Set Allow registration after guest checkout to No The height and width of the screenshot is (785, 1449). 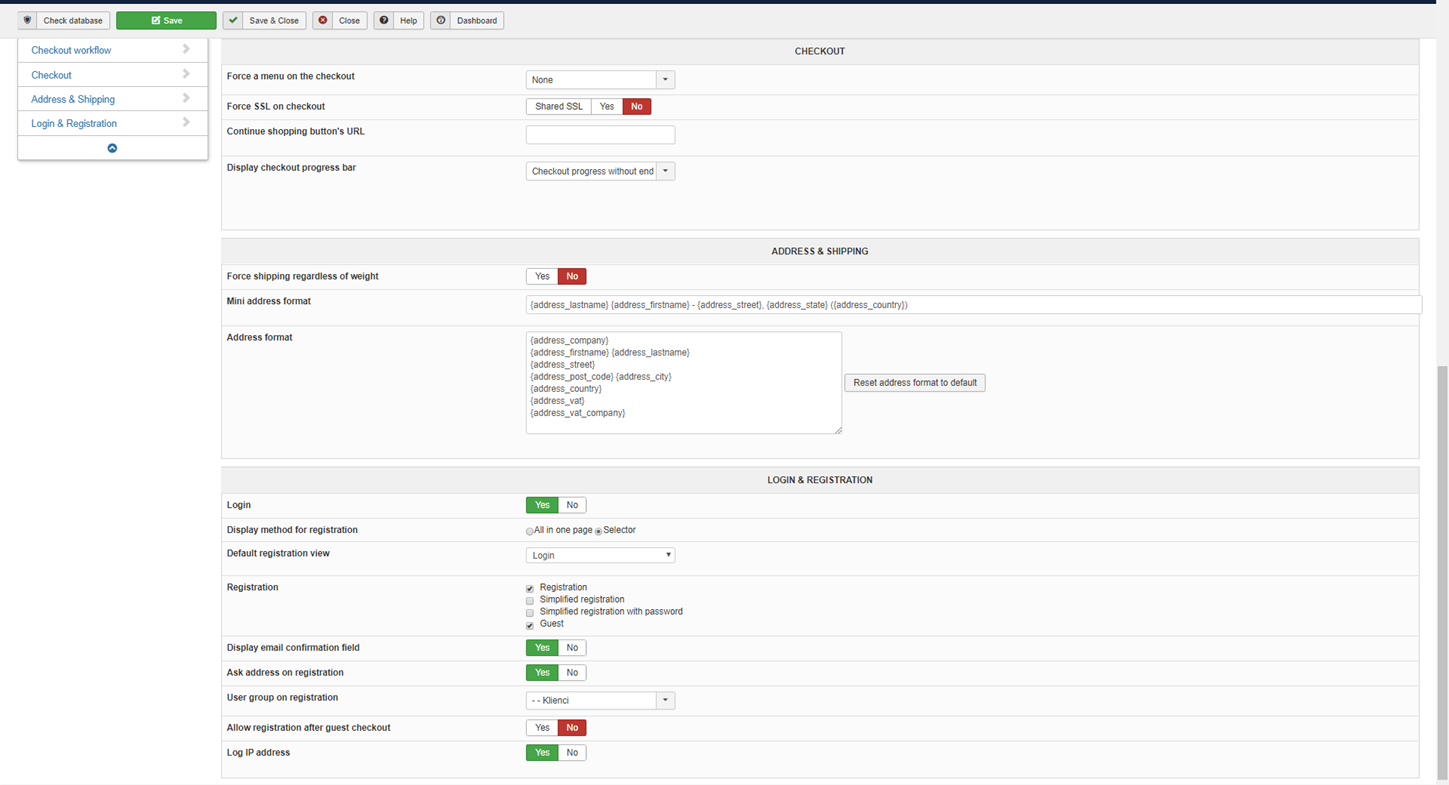coord(572,728)
